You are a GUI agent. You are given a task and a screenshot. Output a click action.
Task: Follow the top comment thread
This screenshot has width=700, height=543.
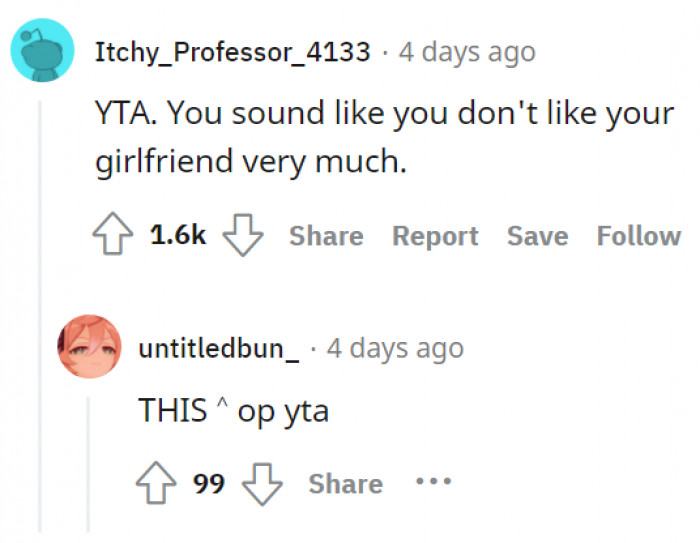[639, 236]
